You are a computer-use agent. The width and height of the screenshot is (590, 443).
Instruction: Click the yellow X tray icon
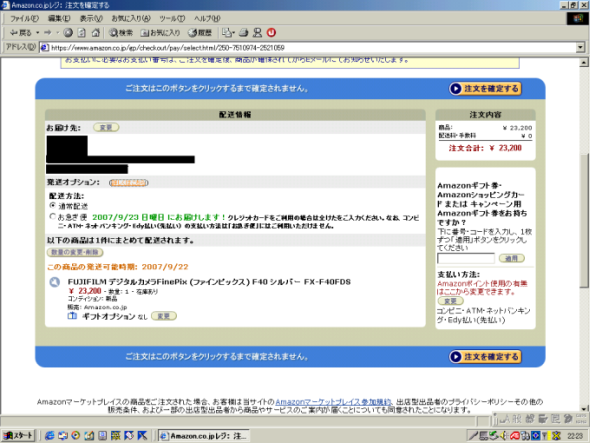point(556,436)
